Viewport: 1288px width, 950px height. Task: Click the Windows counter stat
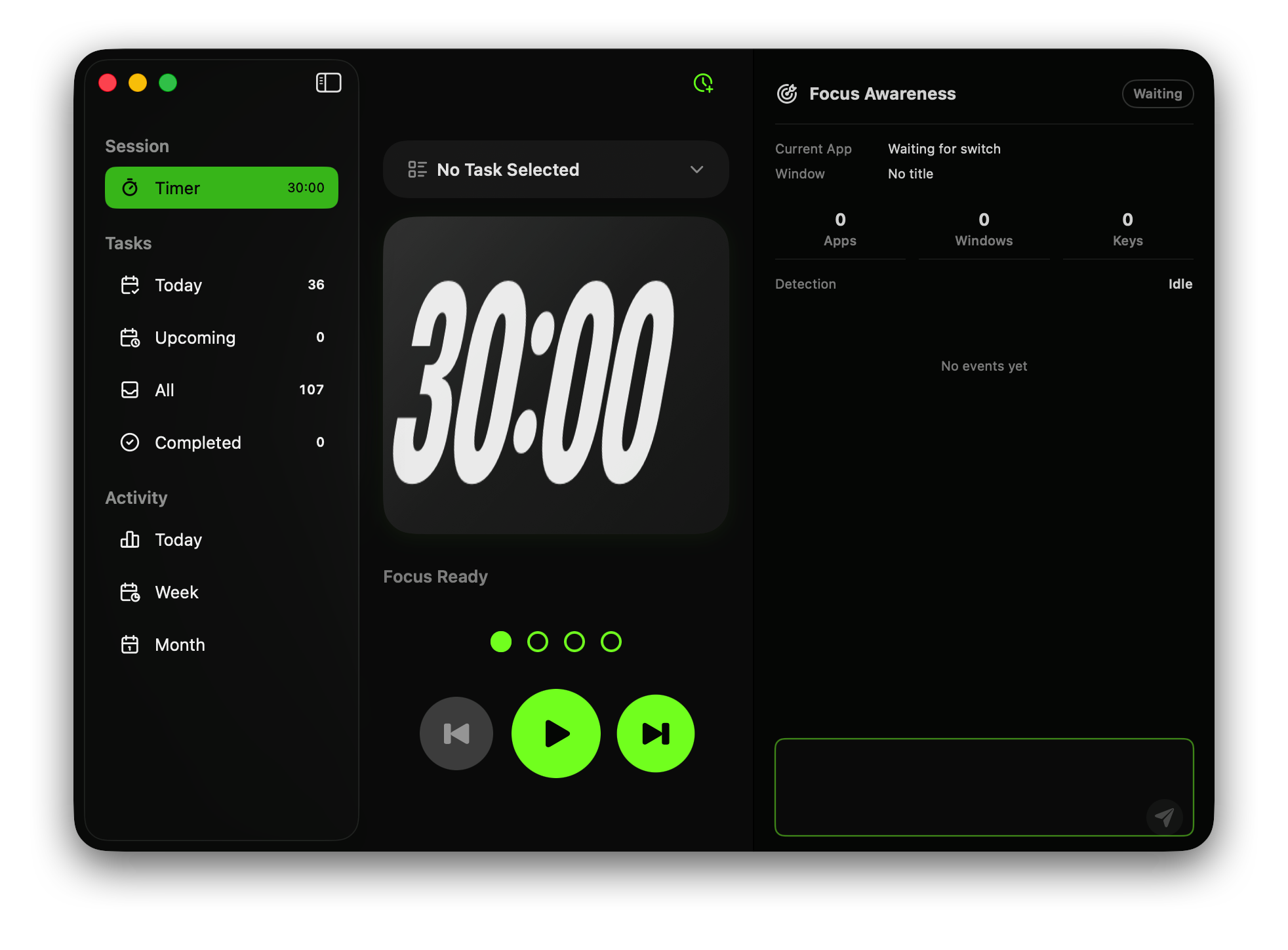(984, 230)
